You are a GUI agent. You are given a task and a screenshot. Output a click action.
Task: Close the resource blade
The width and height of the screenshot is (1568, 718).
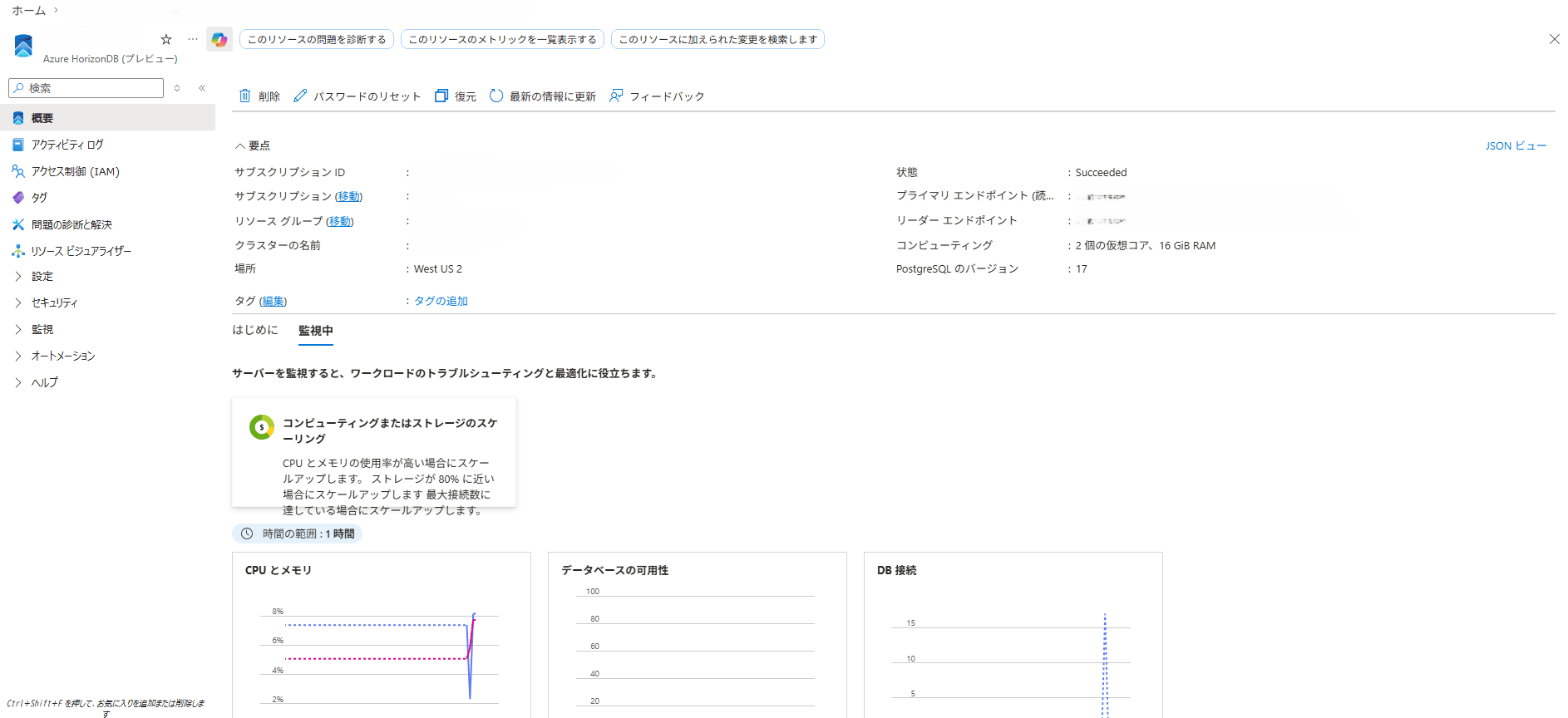[1554, 39]
